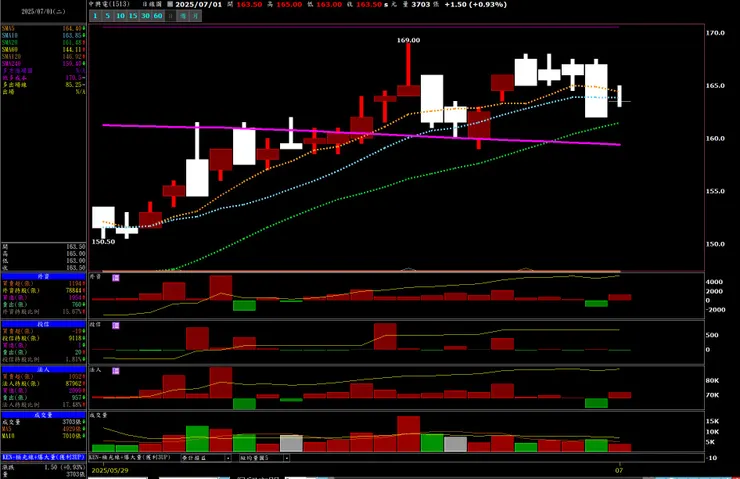The image size is (740, 479).
Task: Click the SMA10 legend row
Action: point(43,35)
